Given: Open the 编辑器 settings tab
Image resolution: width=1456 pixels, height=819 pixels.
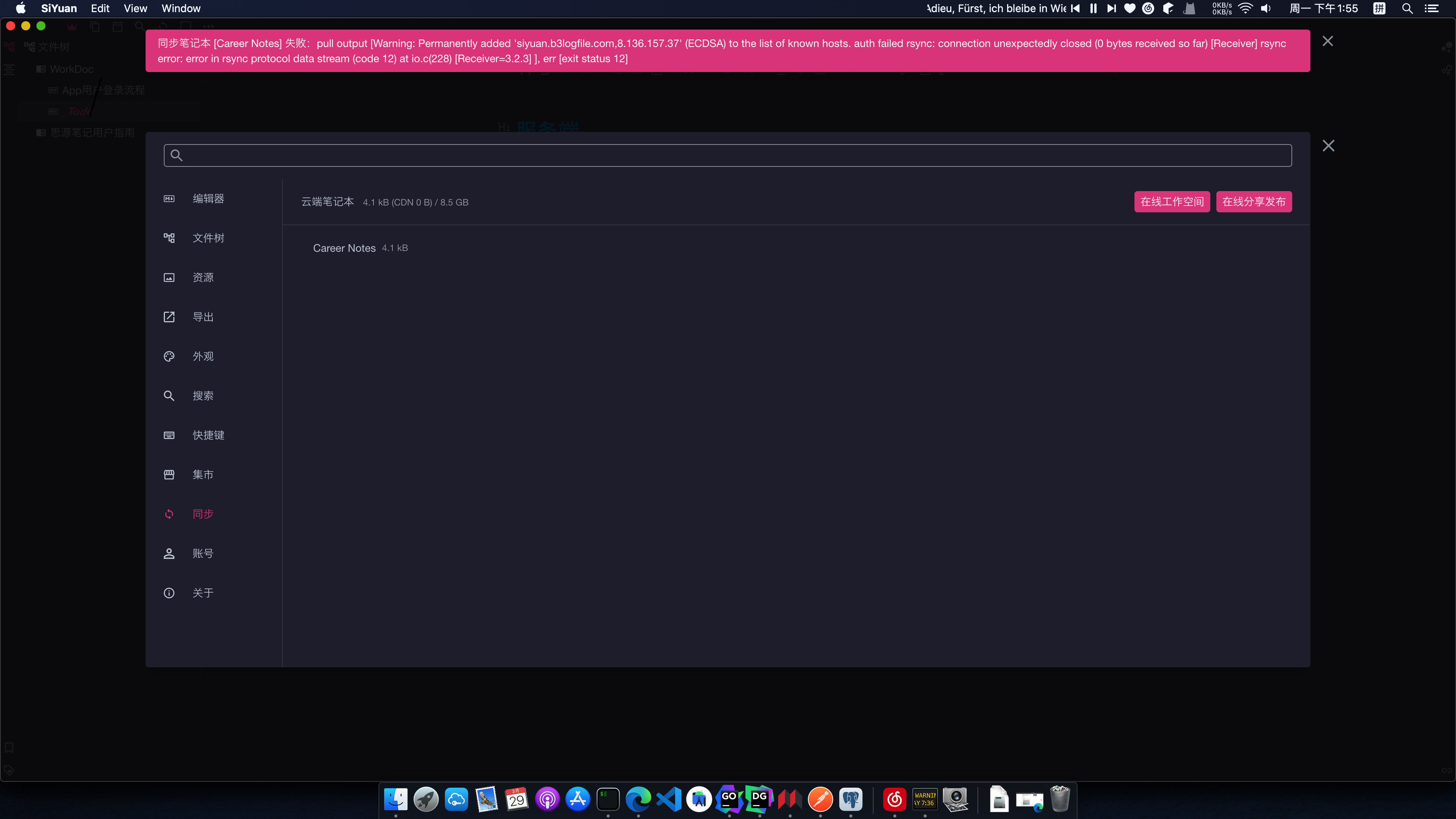Looking at the screenshot, I should (213, 199).
